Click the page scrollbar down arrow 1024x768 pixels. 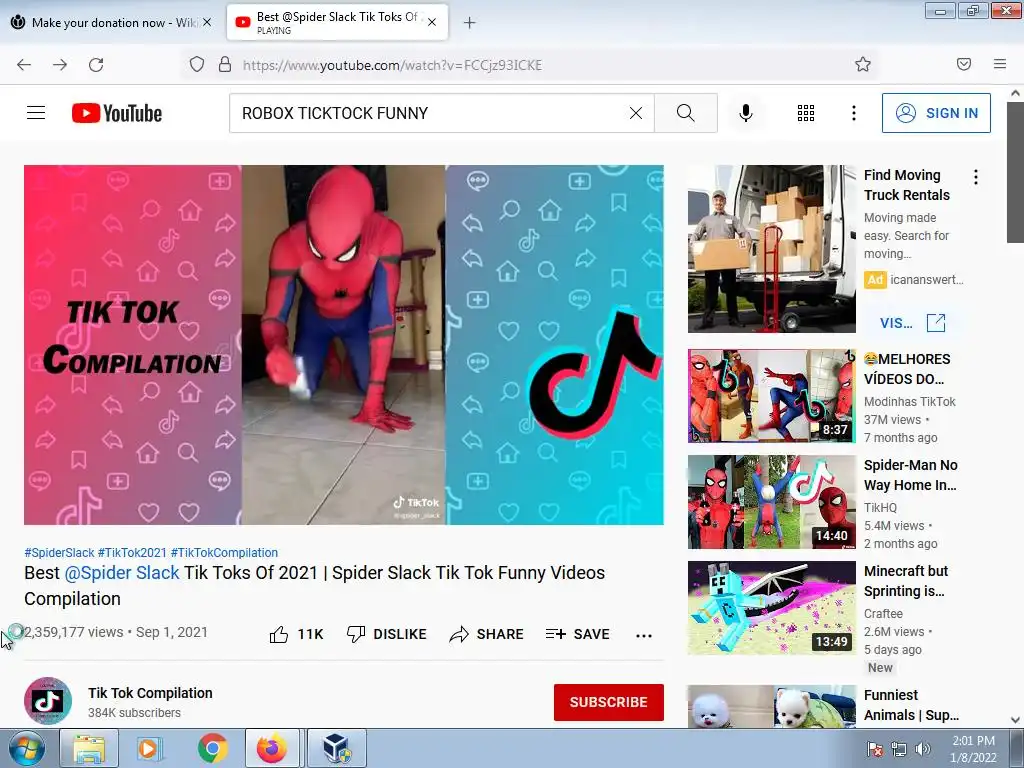tap(1016, 720)
